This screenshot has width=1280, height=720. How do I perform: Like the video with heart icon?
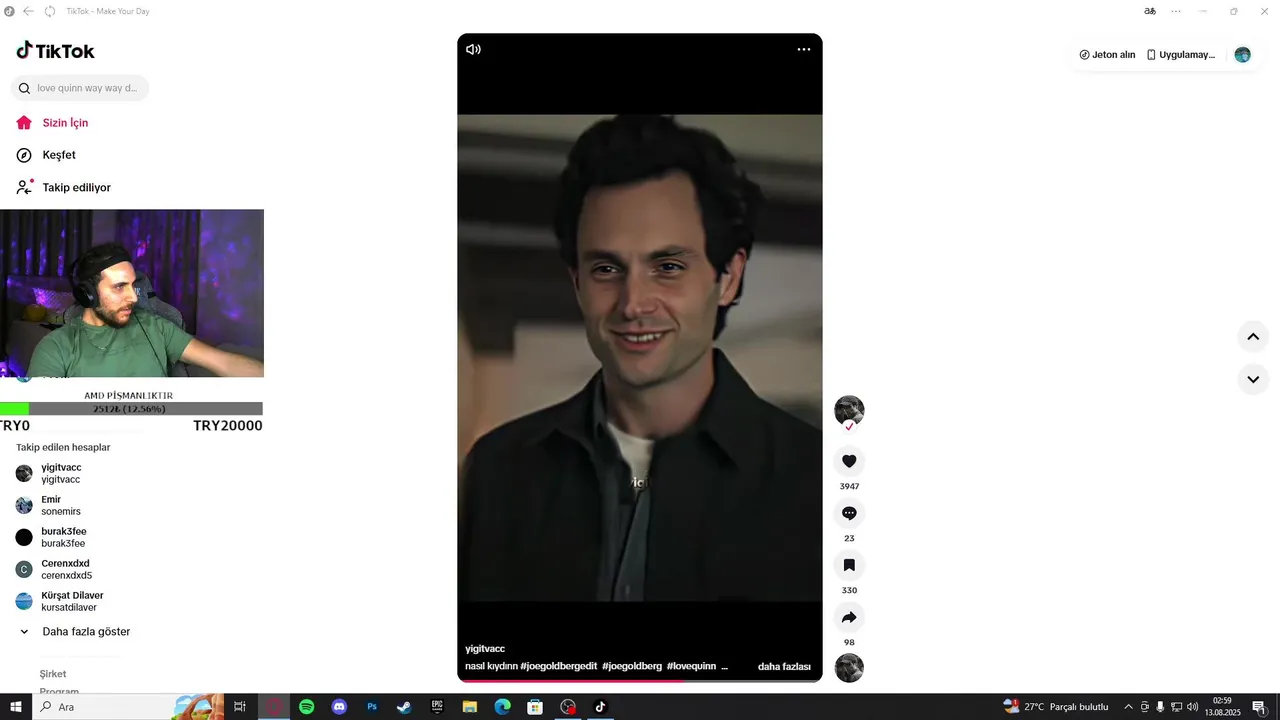point(849,461)
